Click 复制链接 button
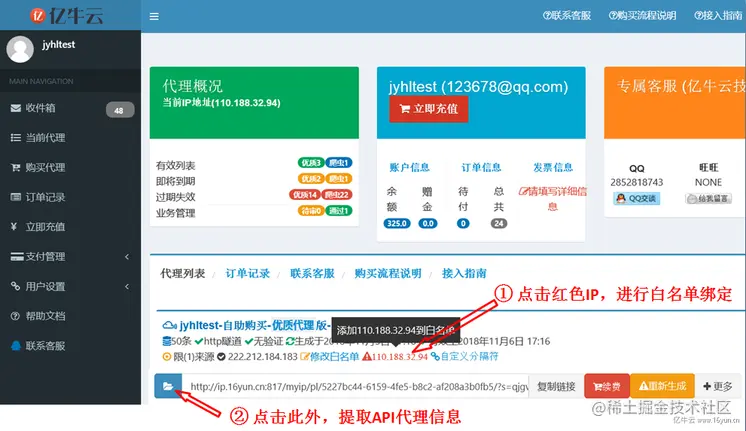The height and width of the screenshot is (431, 746). [556, 387]
